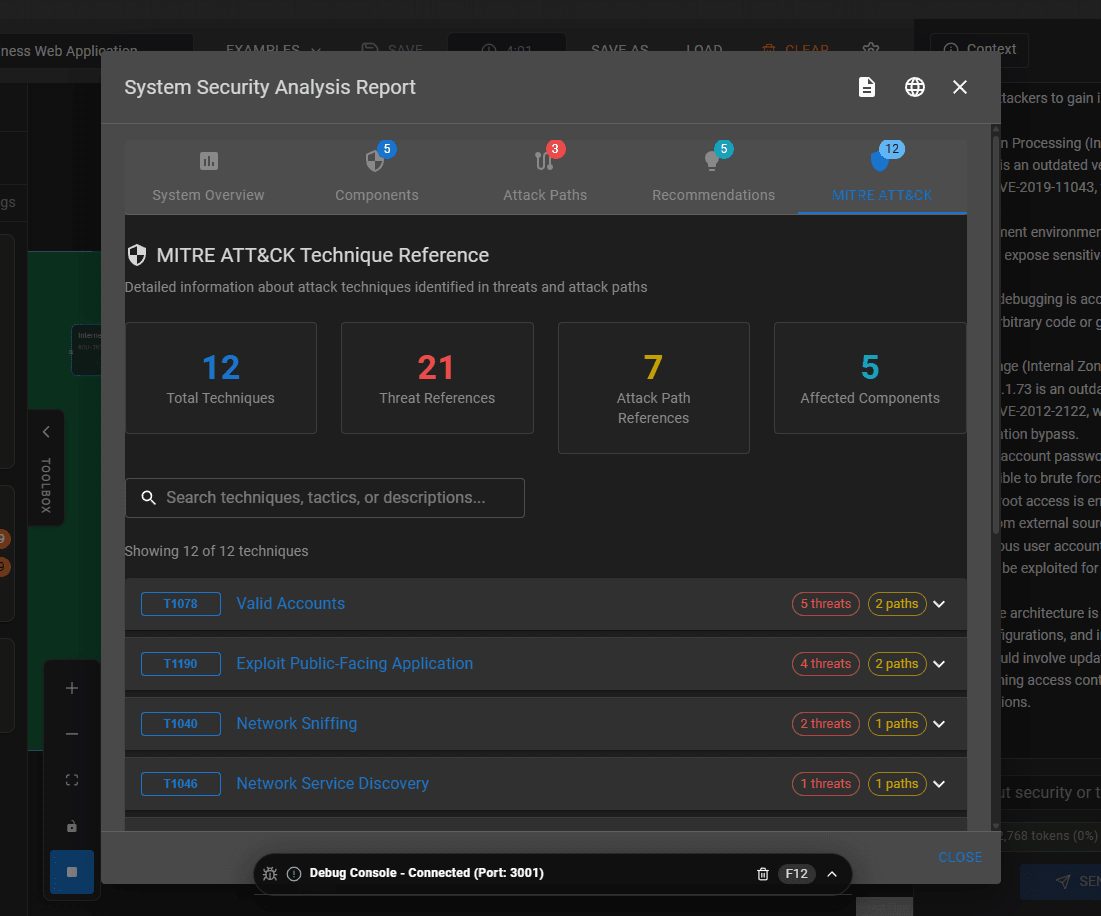1101x916 pixels.
Task: Click '1 paths' chip on Network Service Discovery
Action: click(897, 784)
